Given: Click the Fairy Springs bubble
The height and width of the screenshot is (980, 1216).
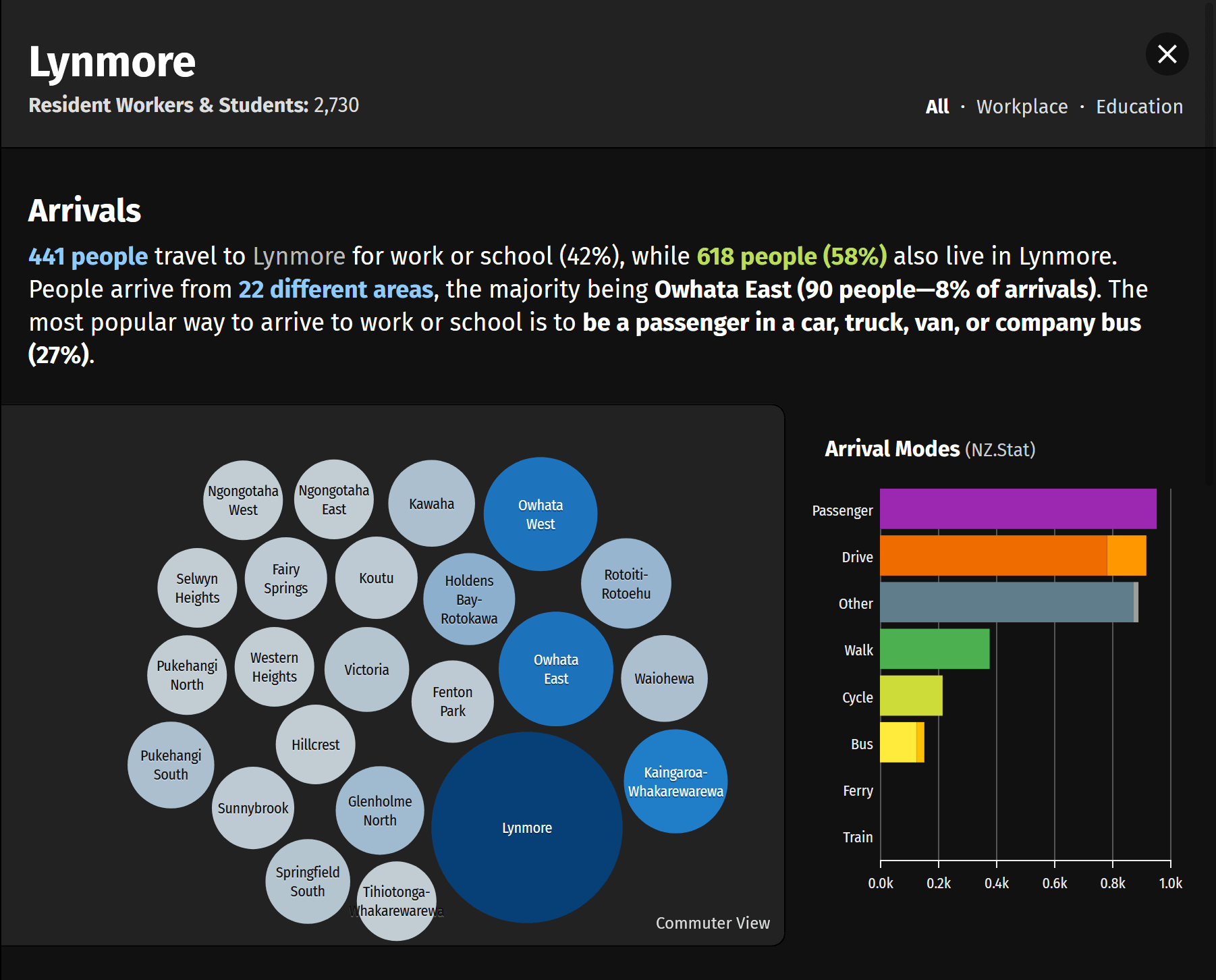Looking at the screenshot, I should click(x=286, y=578).
